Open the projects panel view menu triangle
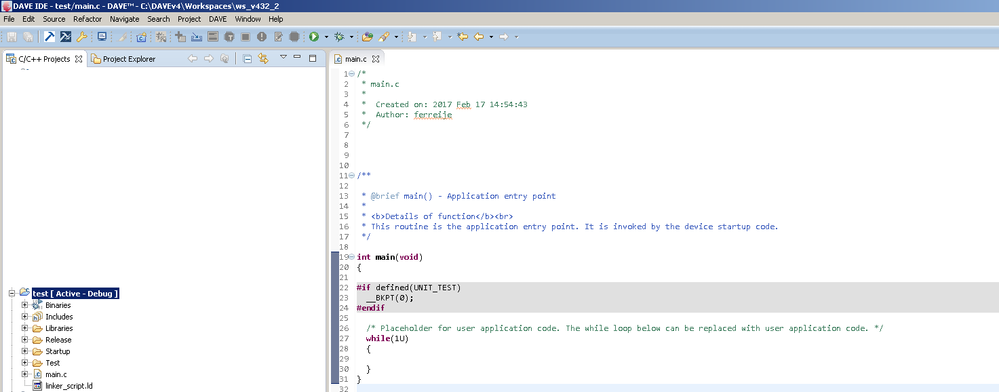This screenshot has width=999, height=392. pos(284,57)
